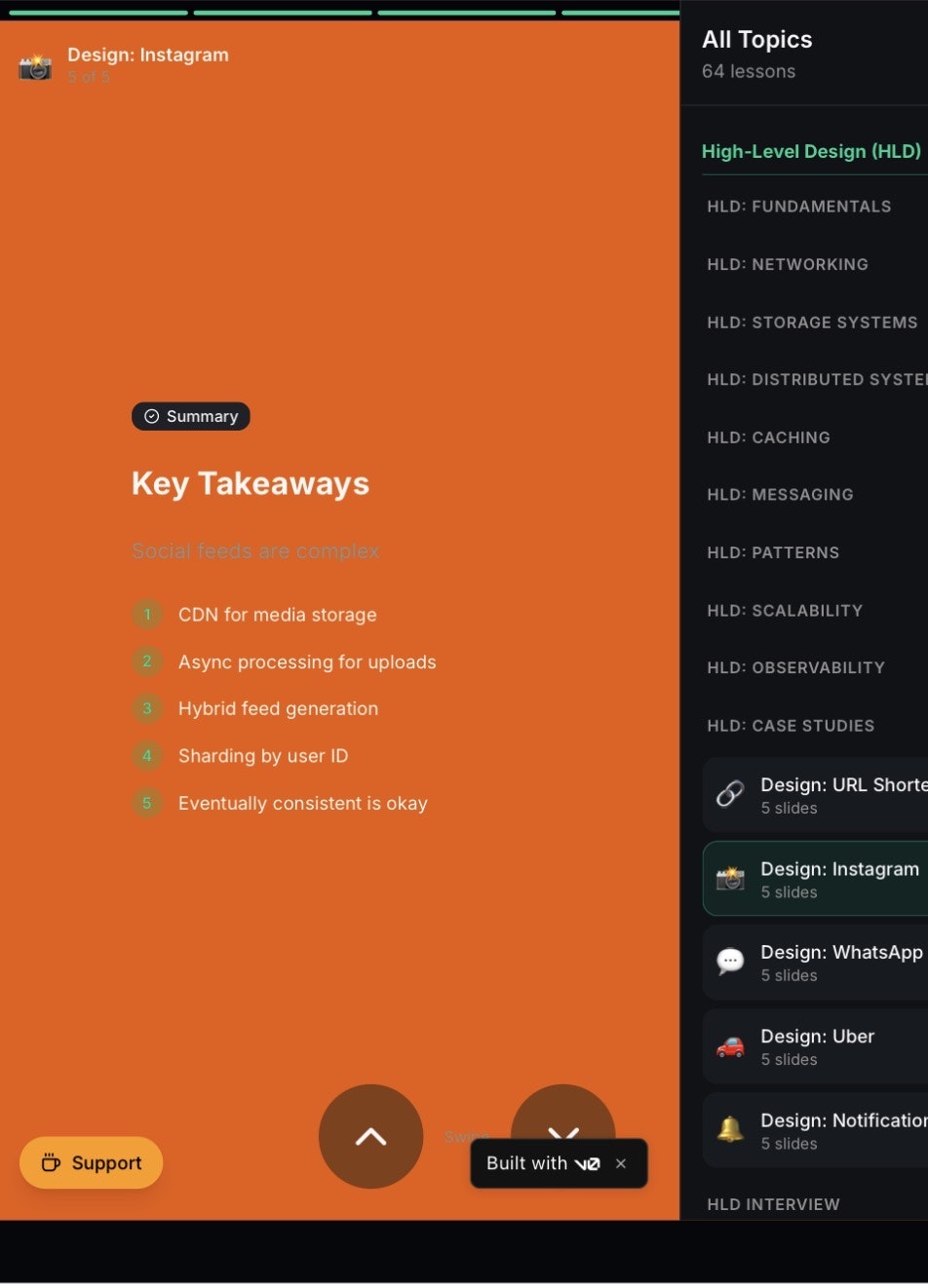Viewport: 928px width, 1288px height.
Task: Click the camera icon beside Design: Instagram header
Action: coord(35,66)
